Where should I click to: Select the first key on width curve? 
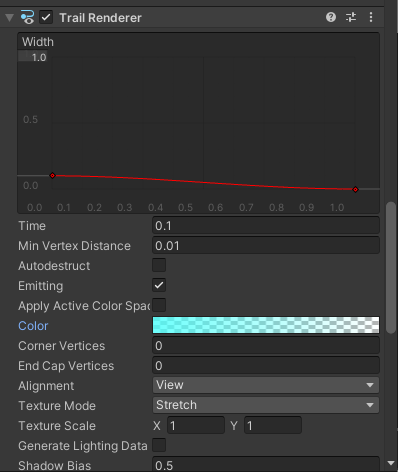[52, 175]
